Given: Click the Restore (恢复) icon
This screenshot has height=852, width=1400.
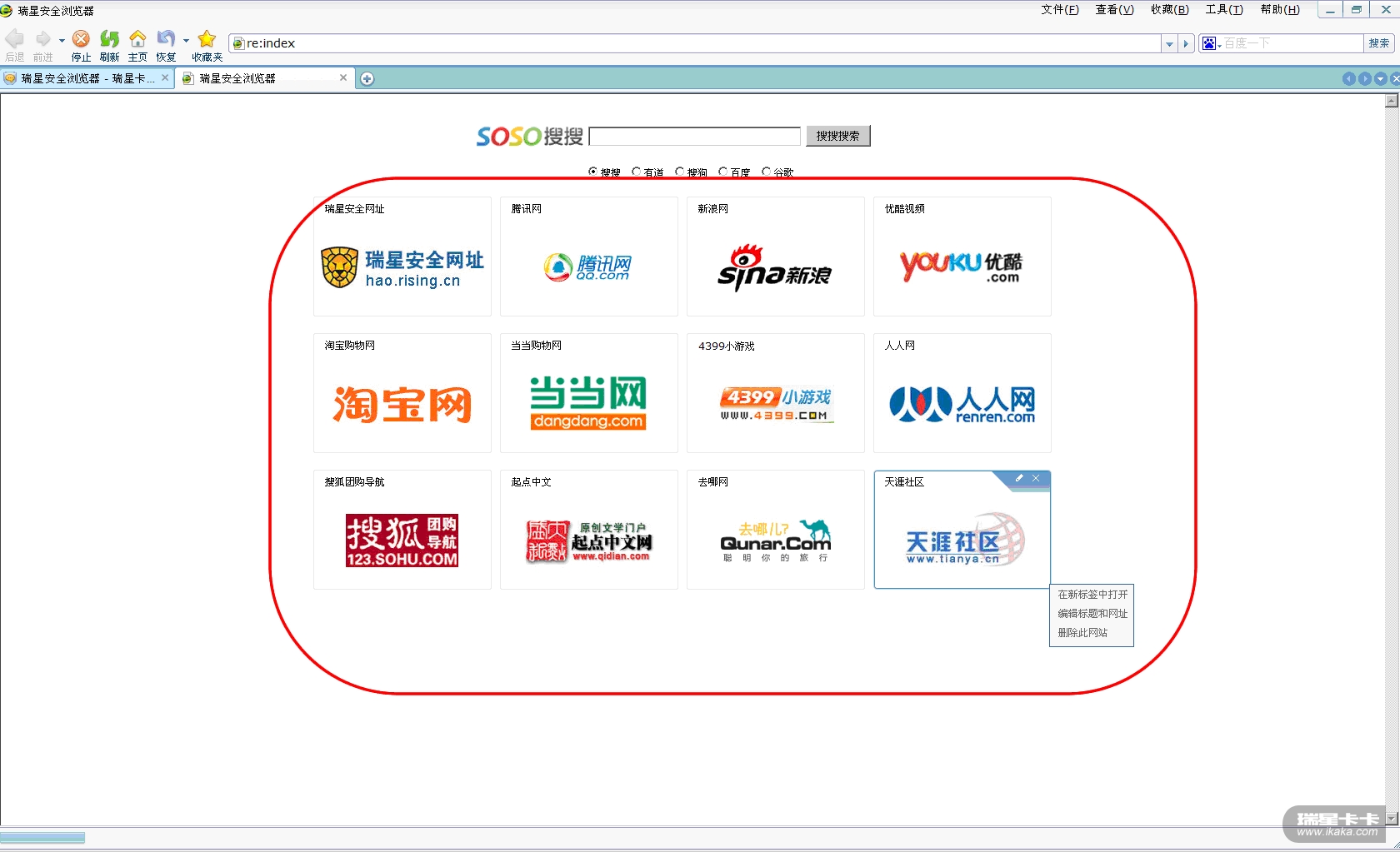Looking at the screenshot, I should click(x=166, y=38).
